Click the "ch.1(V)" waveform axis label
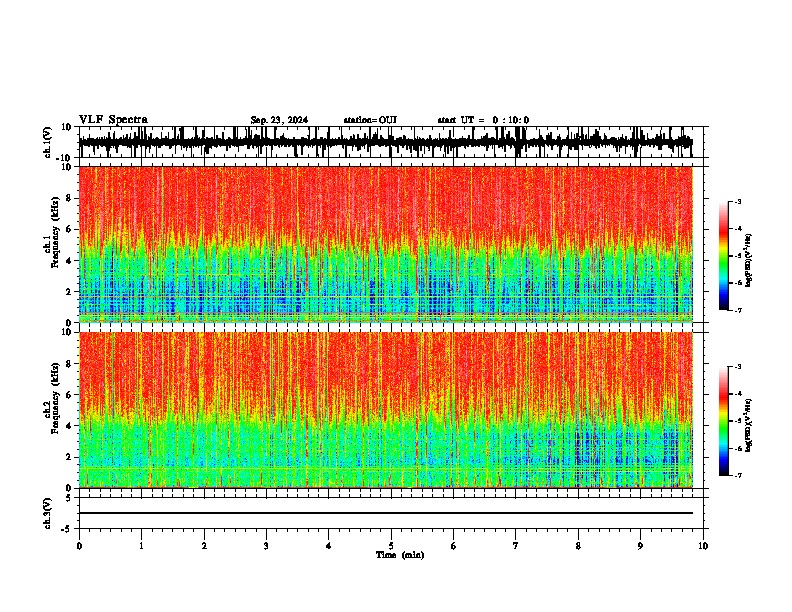Viewport: 792px width, 612px height. tap(48, 142)
